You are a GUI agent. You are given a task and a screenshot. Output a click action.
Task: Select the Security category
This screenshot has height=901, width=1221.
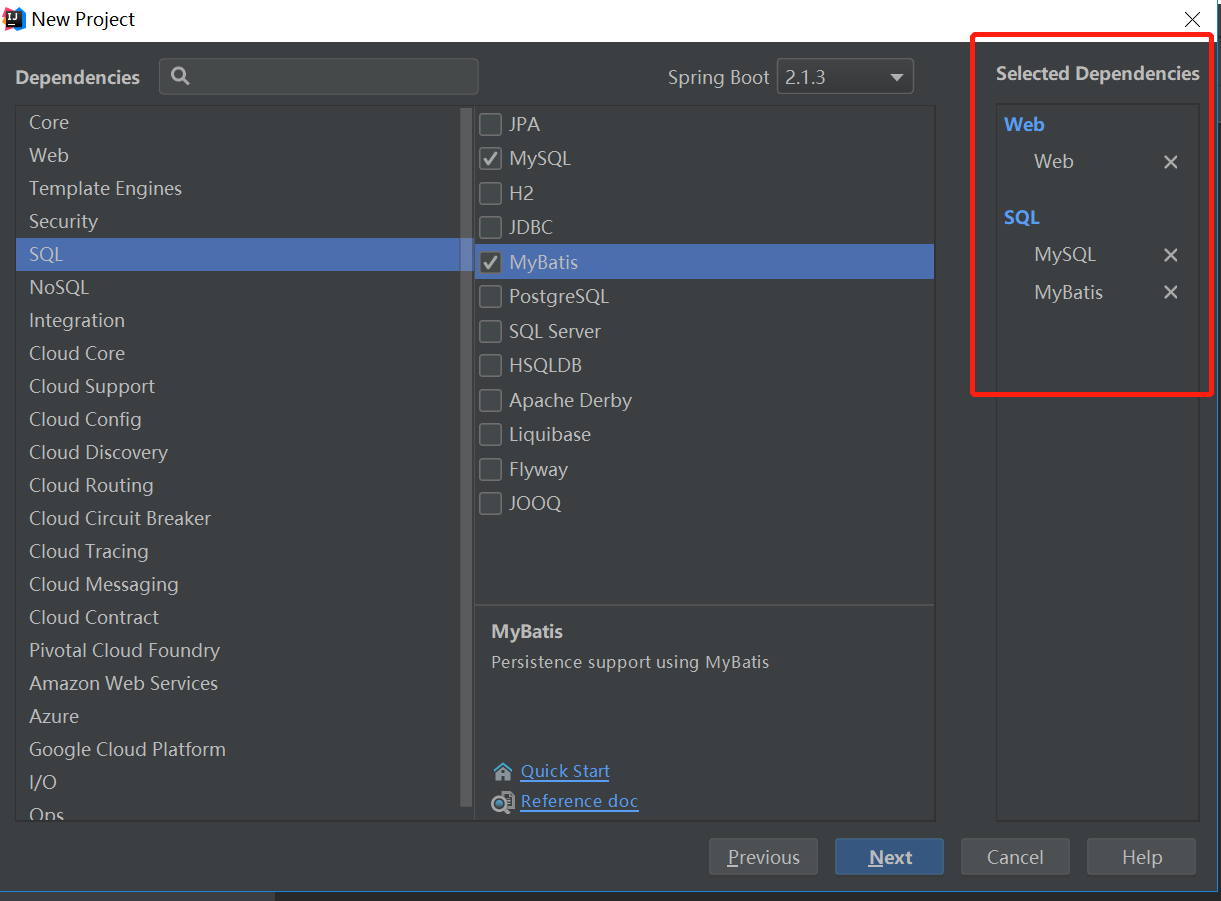[237, 221]
